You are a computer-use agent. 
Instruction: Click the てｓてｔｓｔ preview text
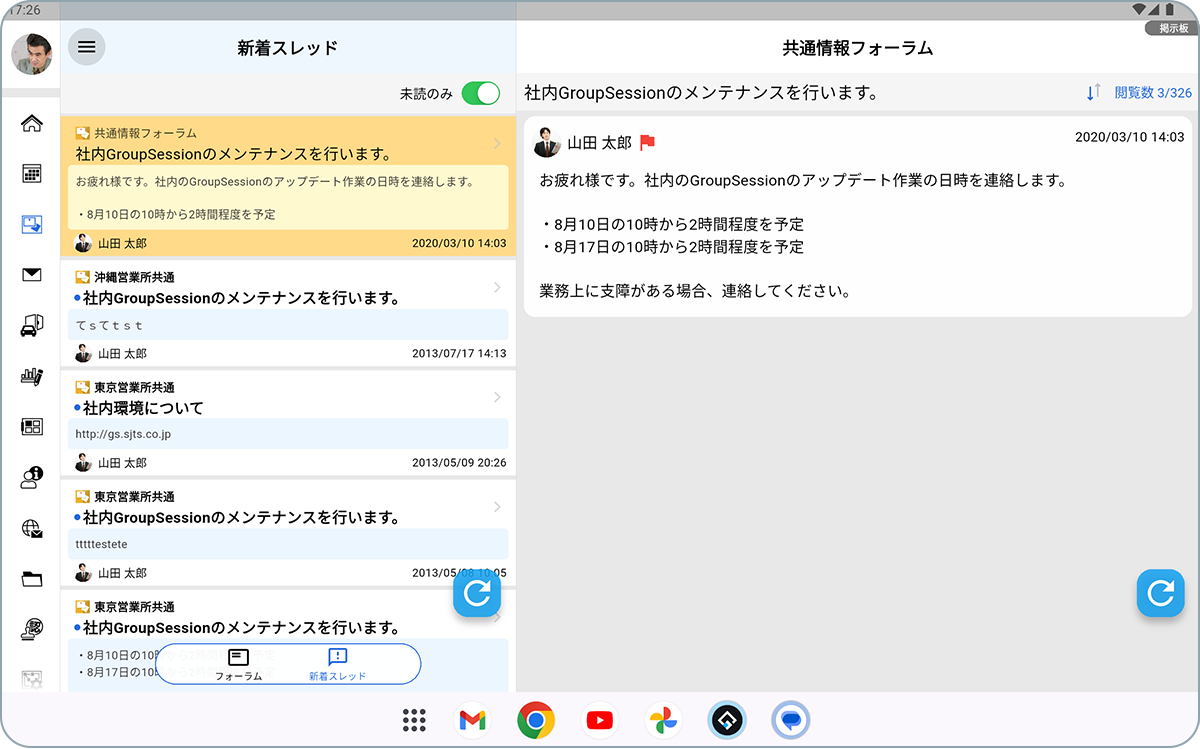coord(109,325)
